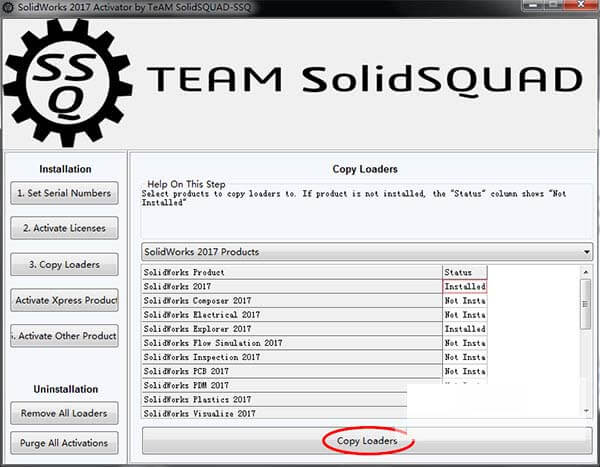Select the SolidWorks 2017 row
This screenshot has width=600, height=467.
pyautogui.click(x=292, y=286)
